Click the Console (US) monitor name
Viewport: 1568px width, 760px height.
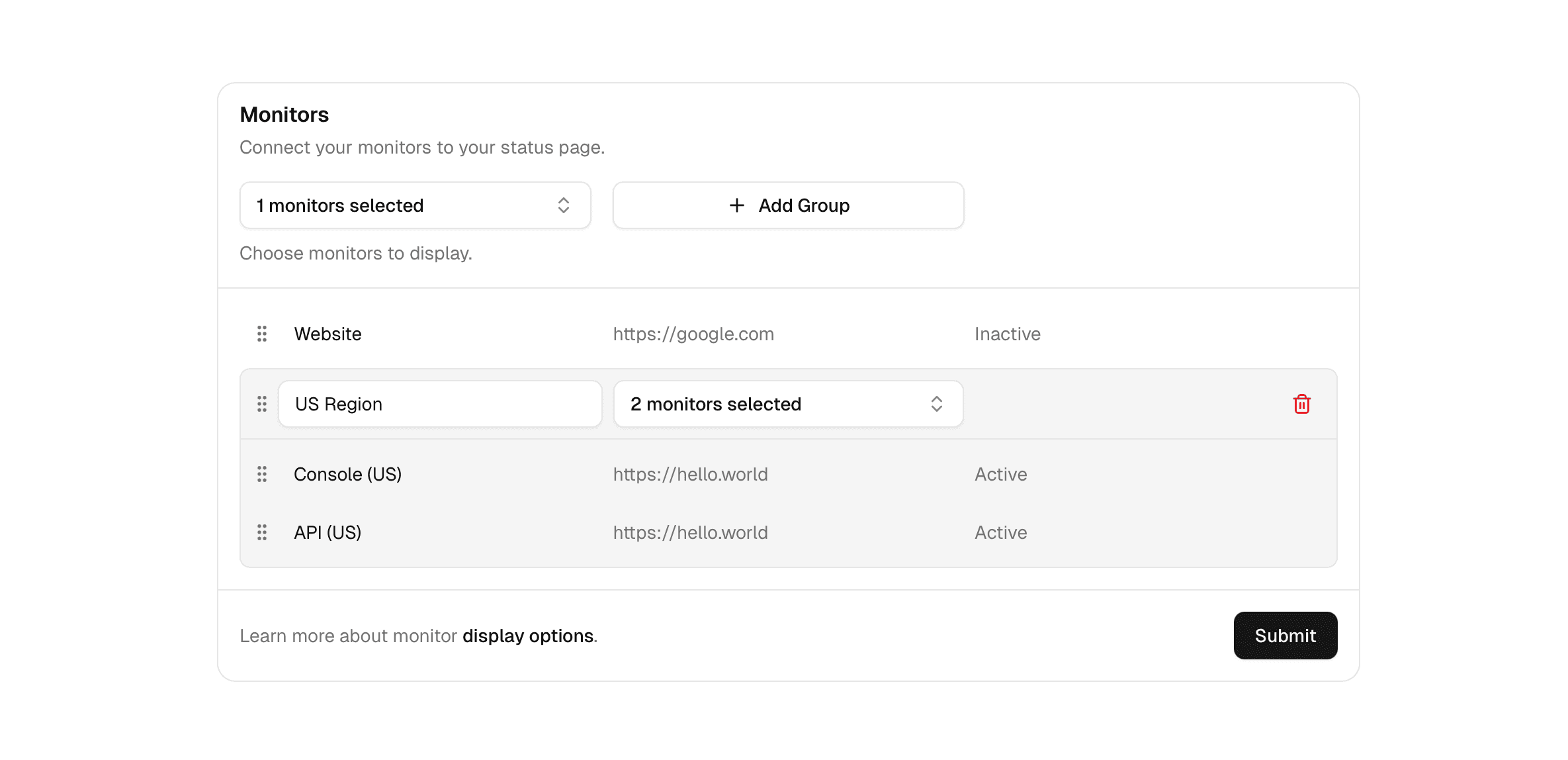[347, 474]
